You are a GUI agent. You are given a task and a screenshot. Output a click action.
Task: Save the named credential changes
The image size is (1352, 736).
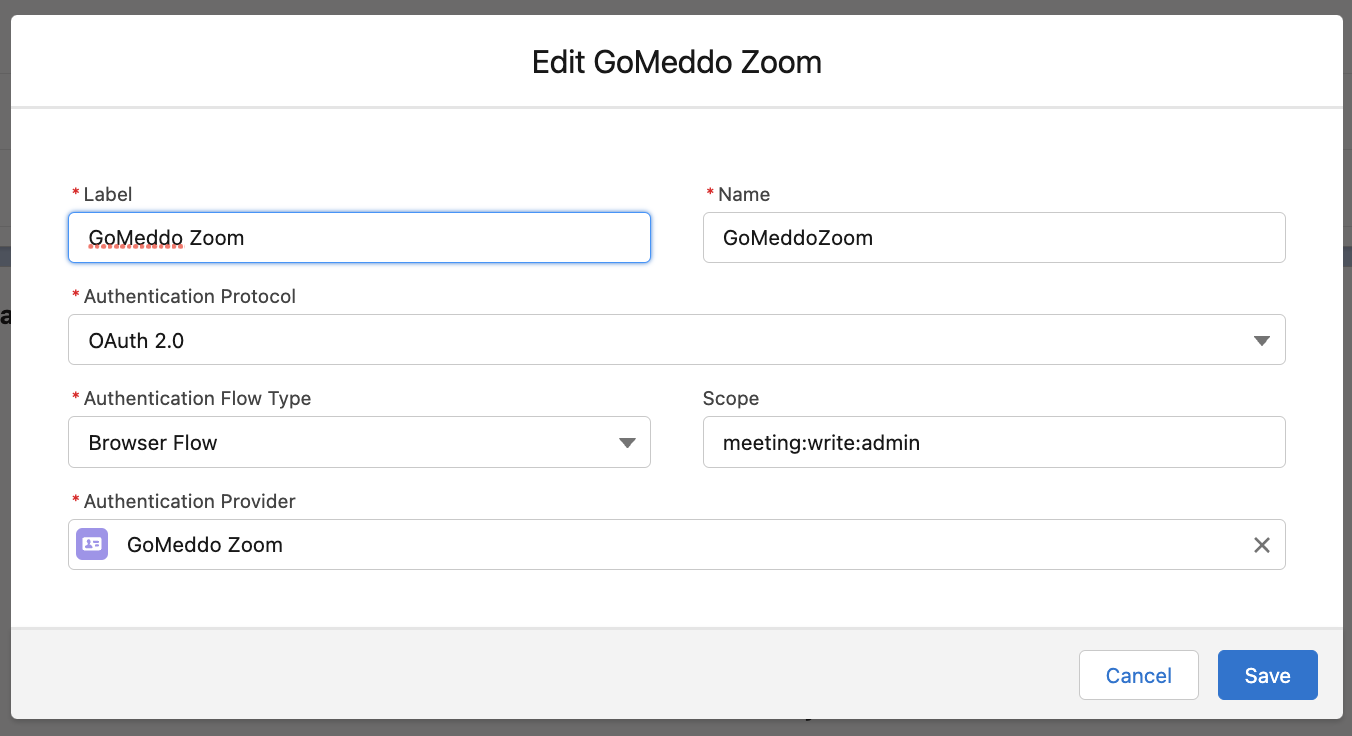click(1267, 675)
